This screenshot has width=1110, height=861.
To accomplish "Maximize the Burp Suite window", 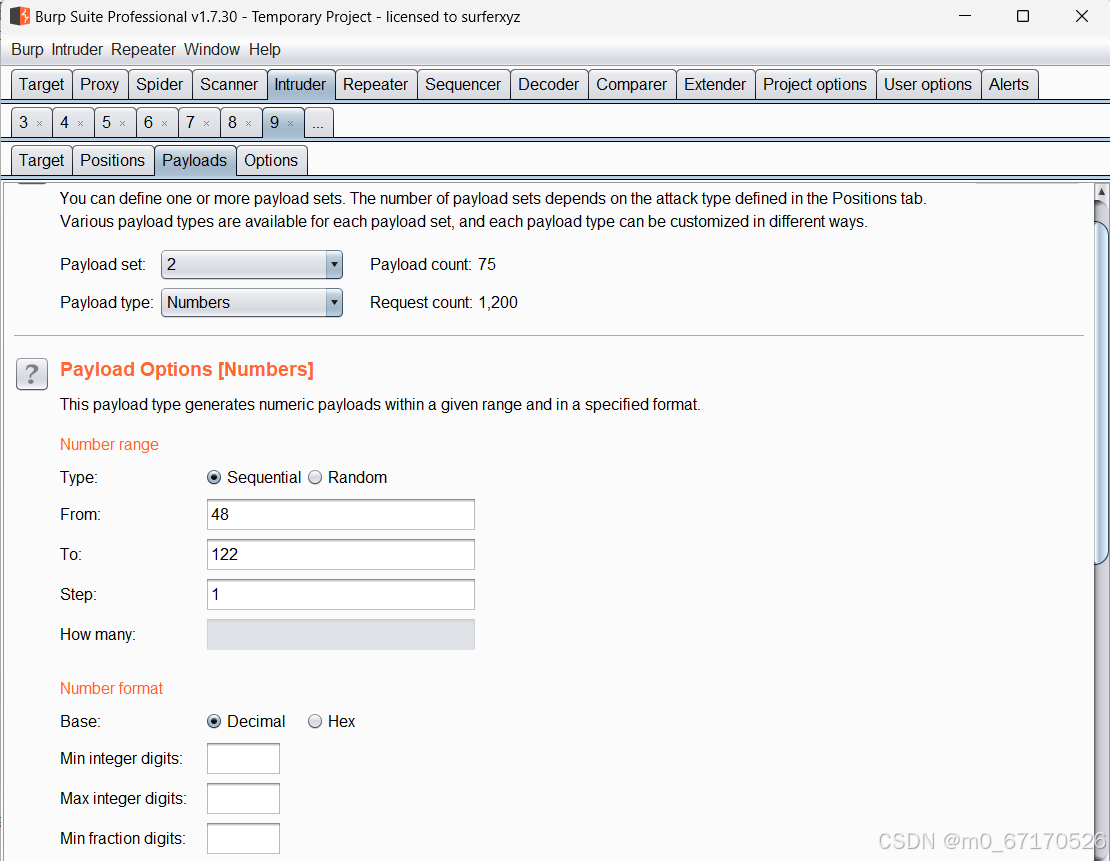I will (1023, 16).
